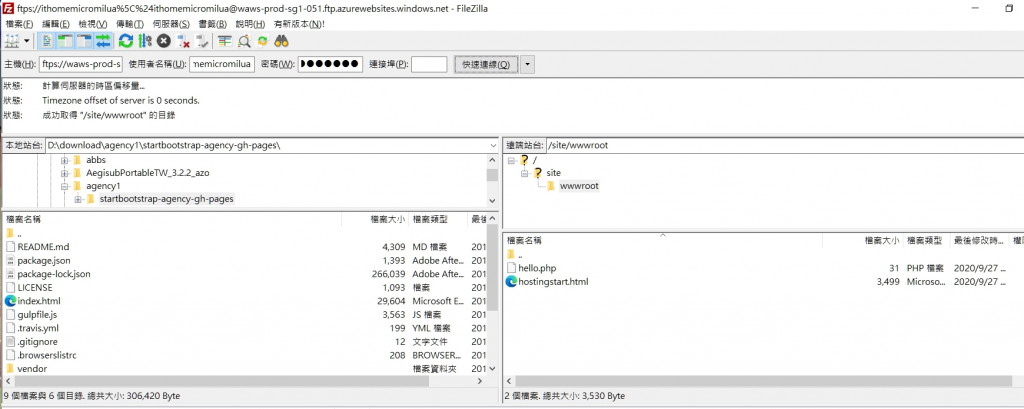Reconnect to the last server icon

pos(202,41)
